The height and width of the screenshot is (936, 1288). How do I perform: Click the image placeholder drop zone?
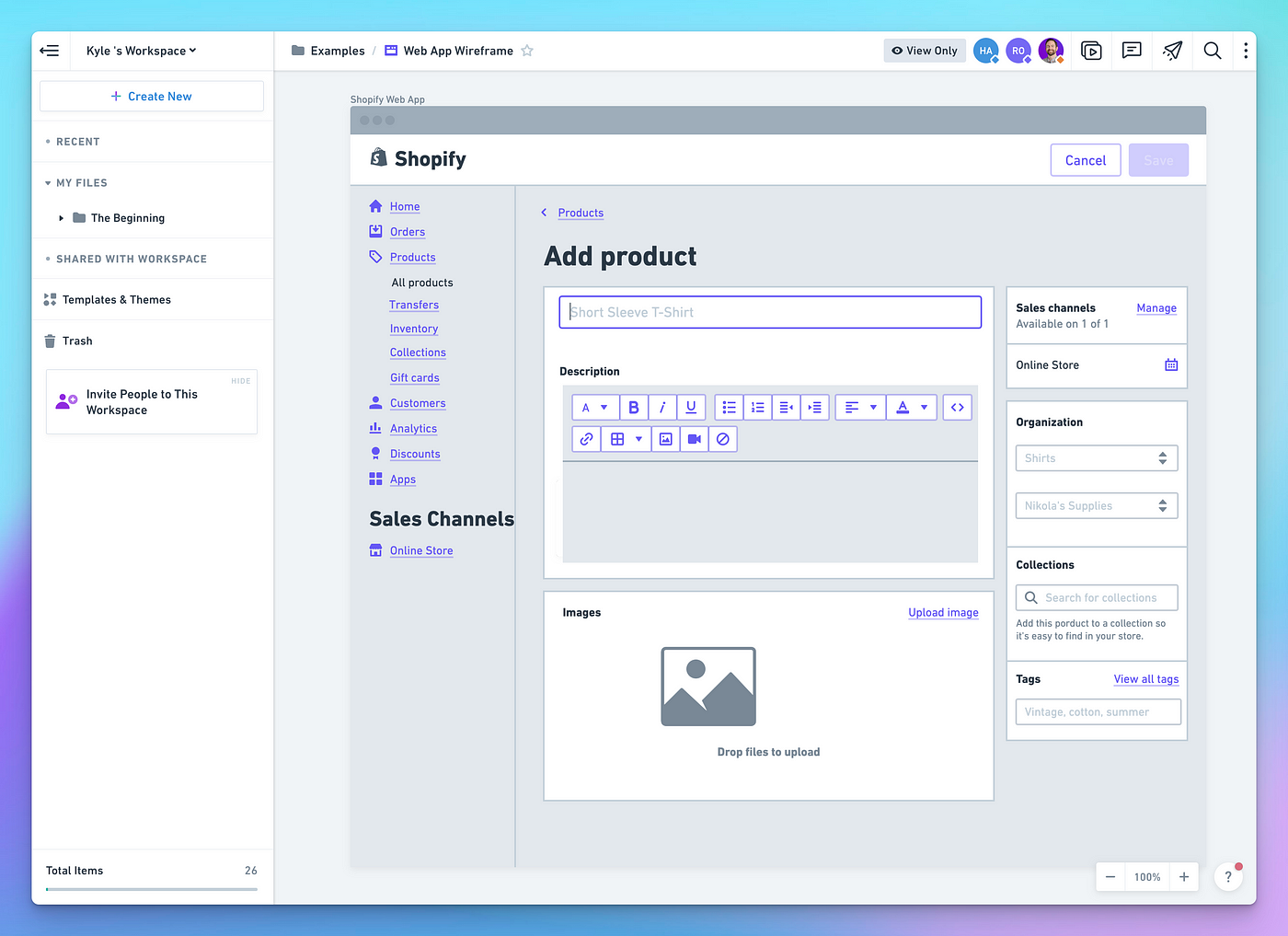[x=708, y=687]
